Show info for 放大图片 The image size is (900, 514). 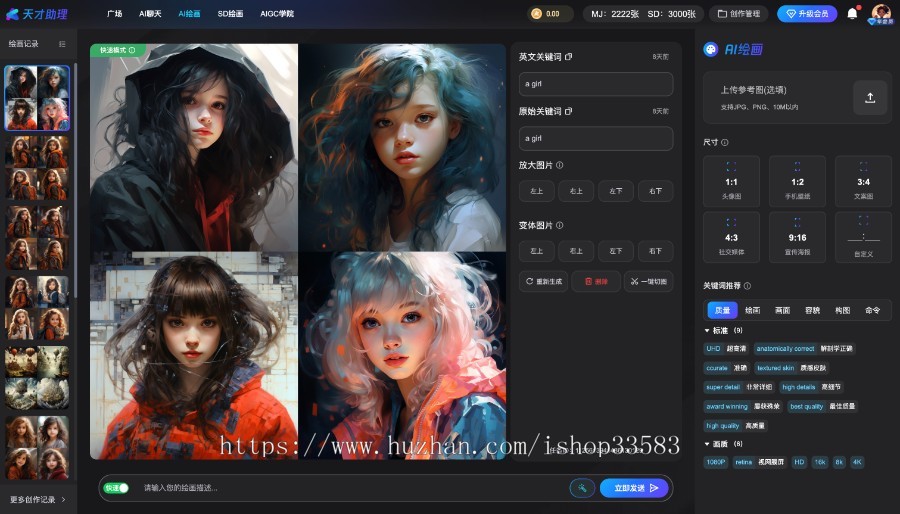(x=559, y=165)
